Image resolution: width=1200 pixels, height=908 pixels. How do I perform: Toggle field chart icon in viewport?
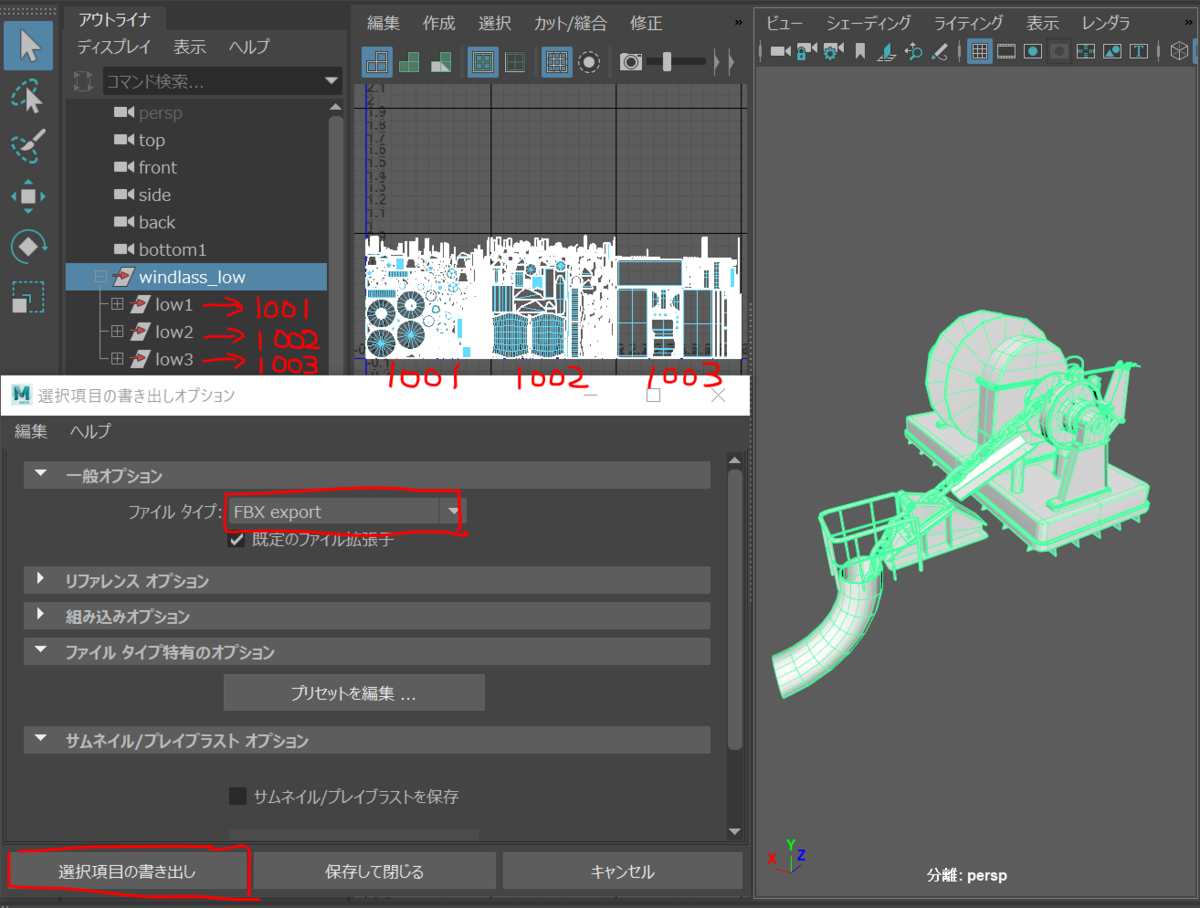(x=1086, y=50)
